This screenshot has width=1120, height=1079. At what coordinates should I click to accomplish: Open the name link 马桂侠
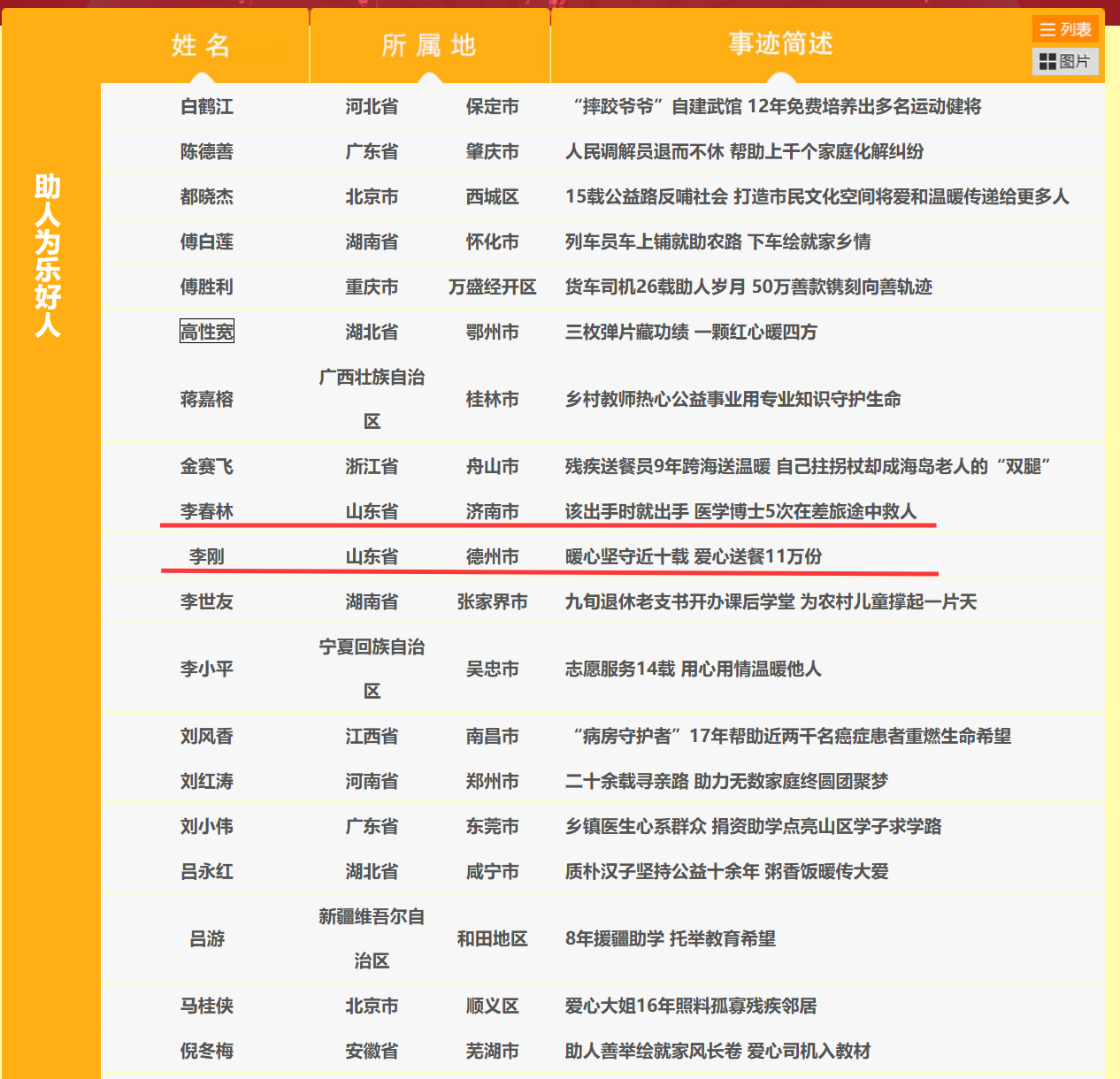[x=207, y=1006]
